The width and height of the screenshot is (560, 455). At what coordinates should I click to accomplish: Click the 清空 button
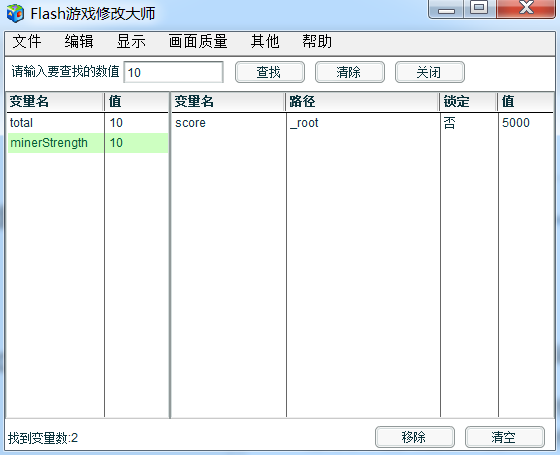(505, 437)
